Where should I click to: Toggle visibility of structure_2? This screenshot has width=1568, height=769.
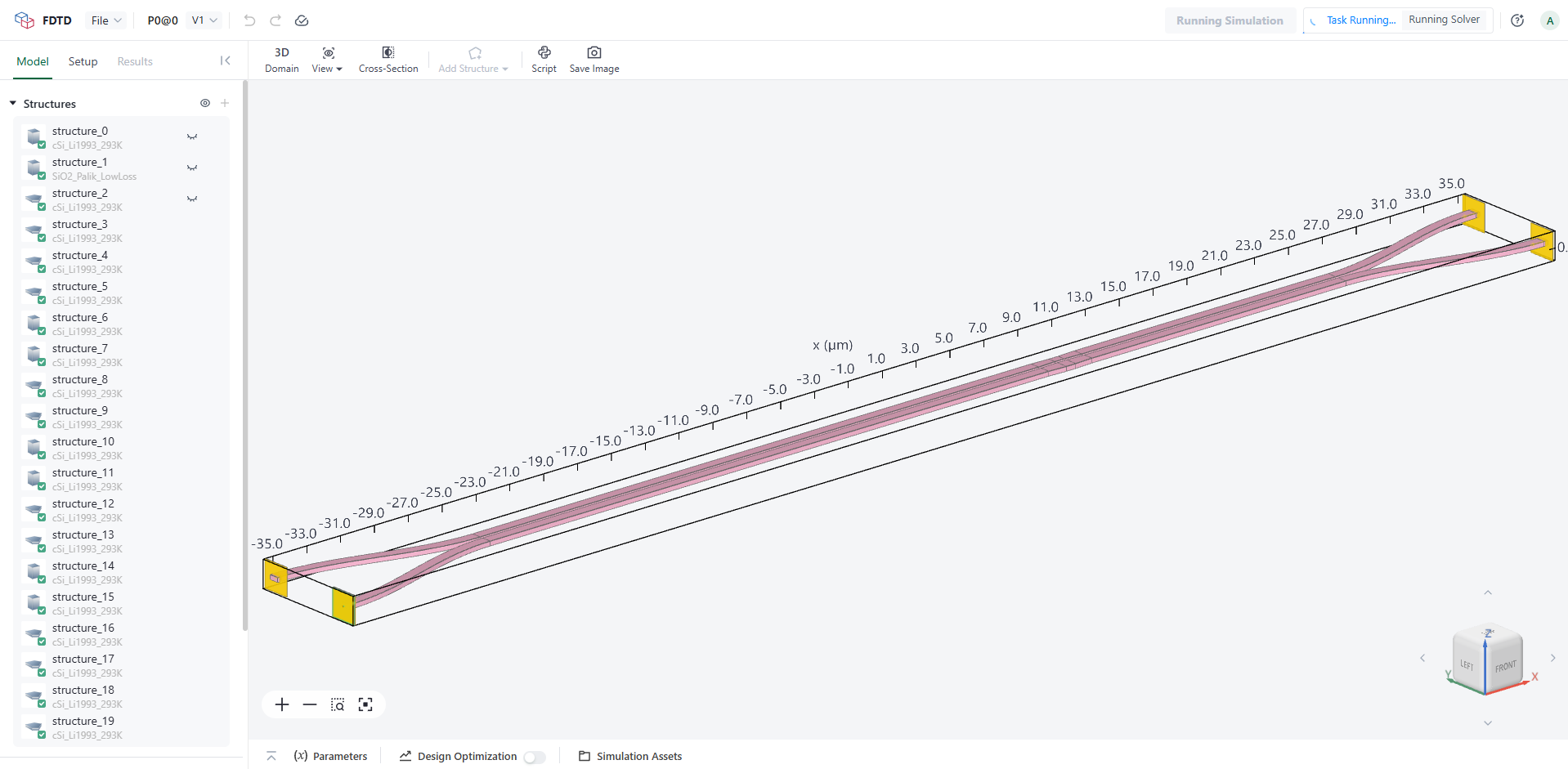tap(192, 199)
